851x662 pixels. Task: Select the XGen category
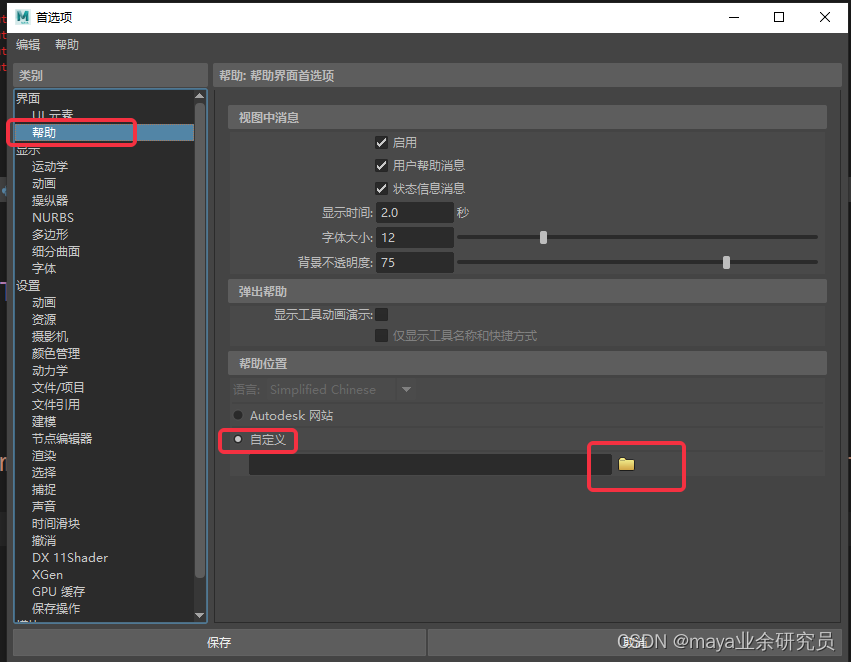(x=47, y=575)
